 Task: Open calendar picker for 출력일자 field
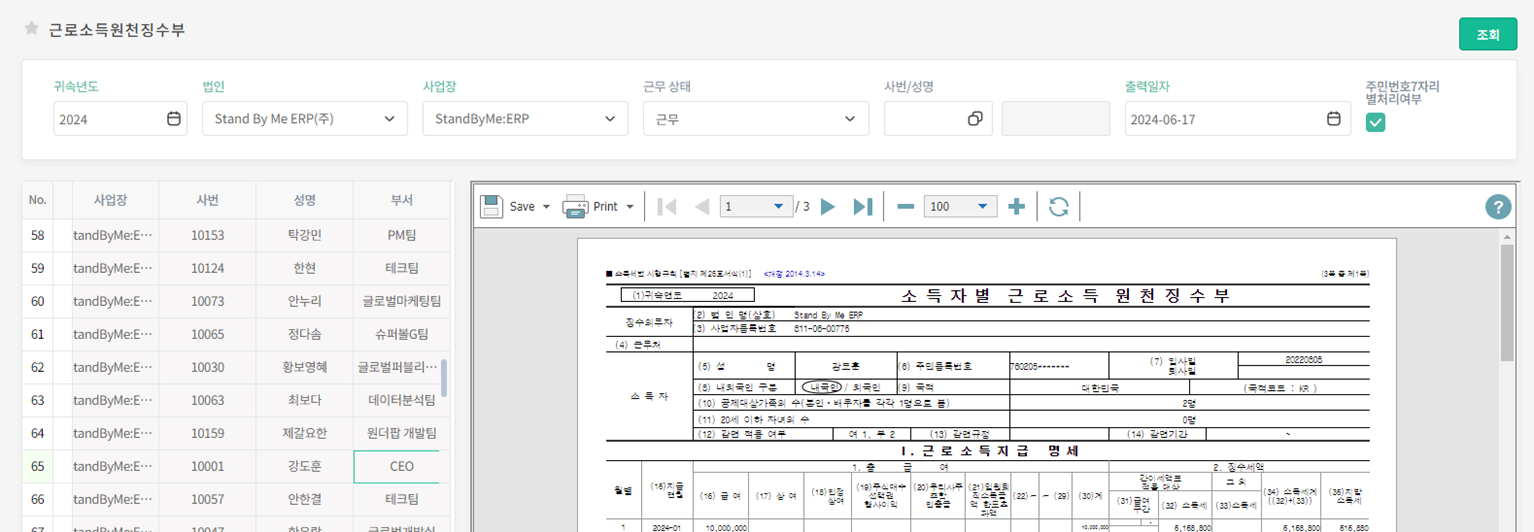point(1333,119)
